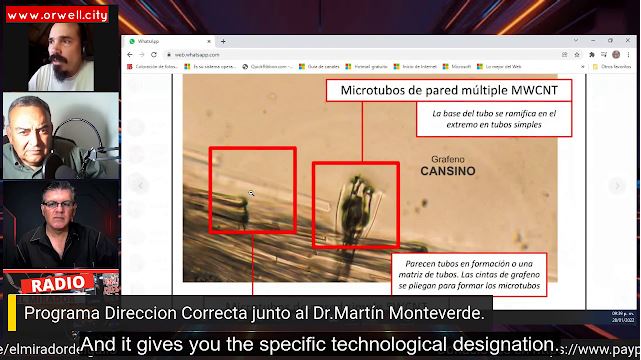Open 'Inicio de Internet' bookmark

(x=415, y=67)
